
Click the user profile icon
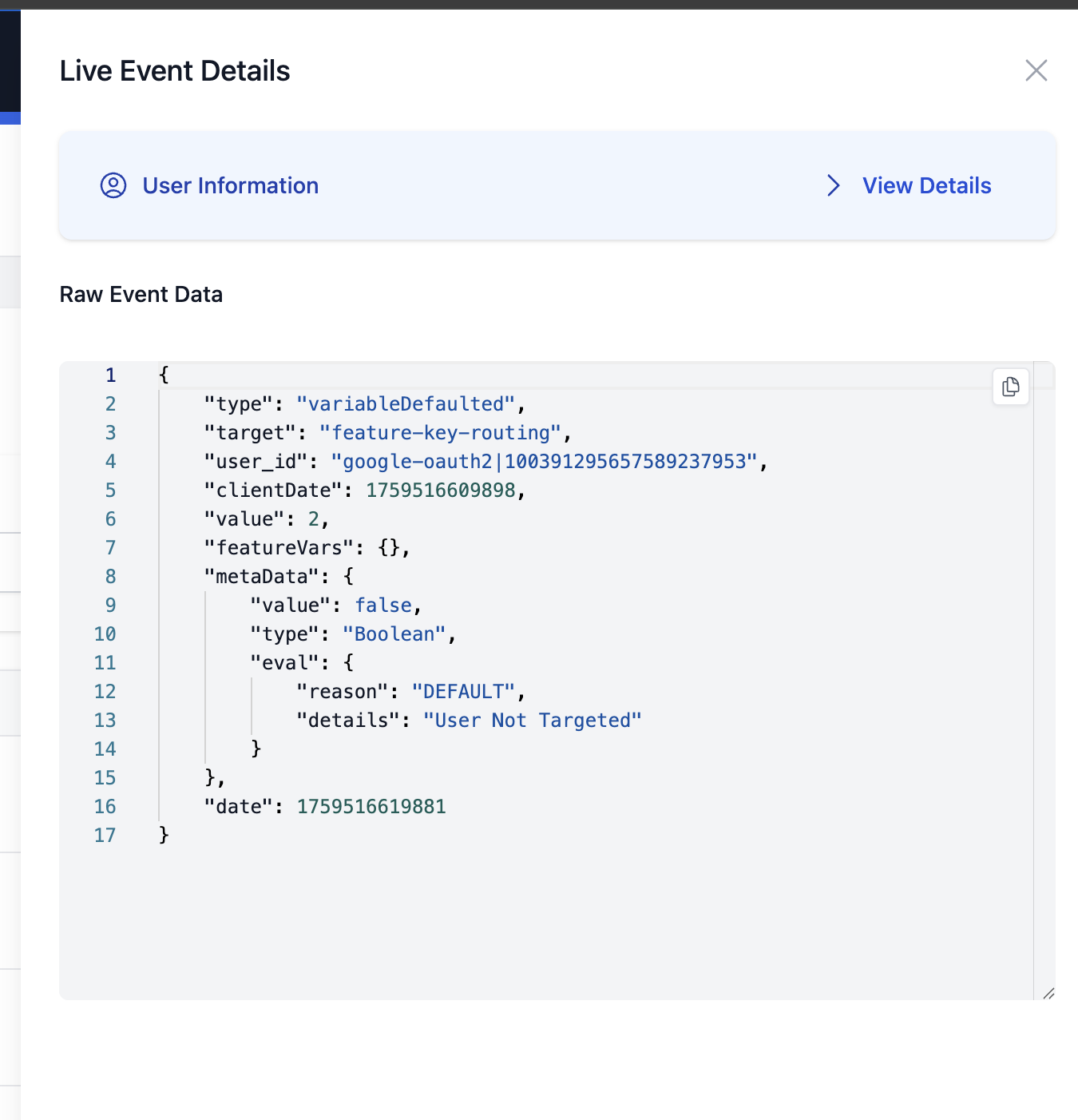coord(113,185)
